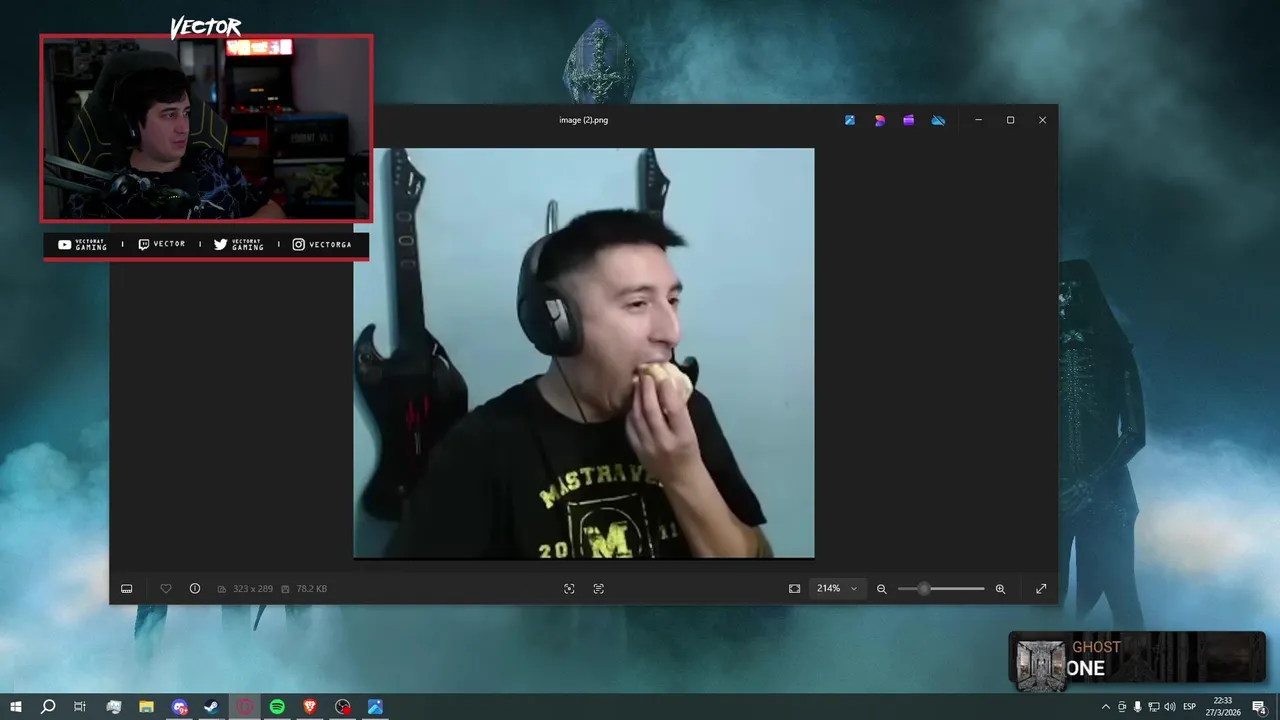
Task: Open Spotify from the taskbar
Action: tap(277, 707)
